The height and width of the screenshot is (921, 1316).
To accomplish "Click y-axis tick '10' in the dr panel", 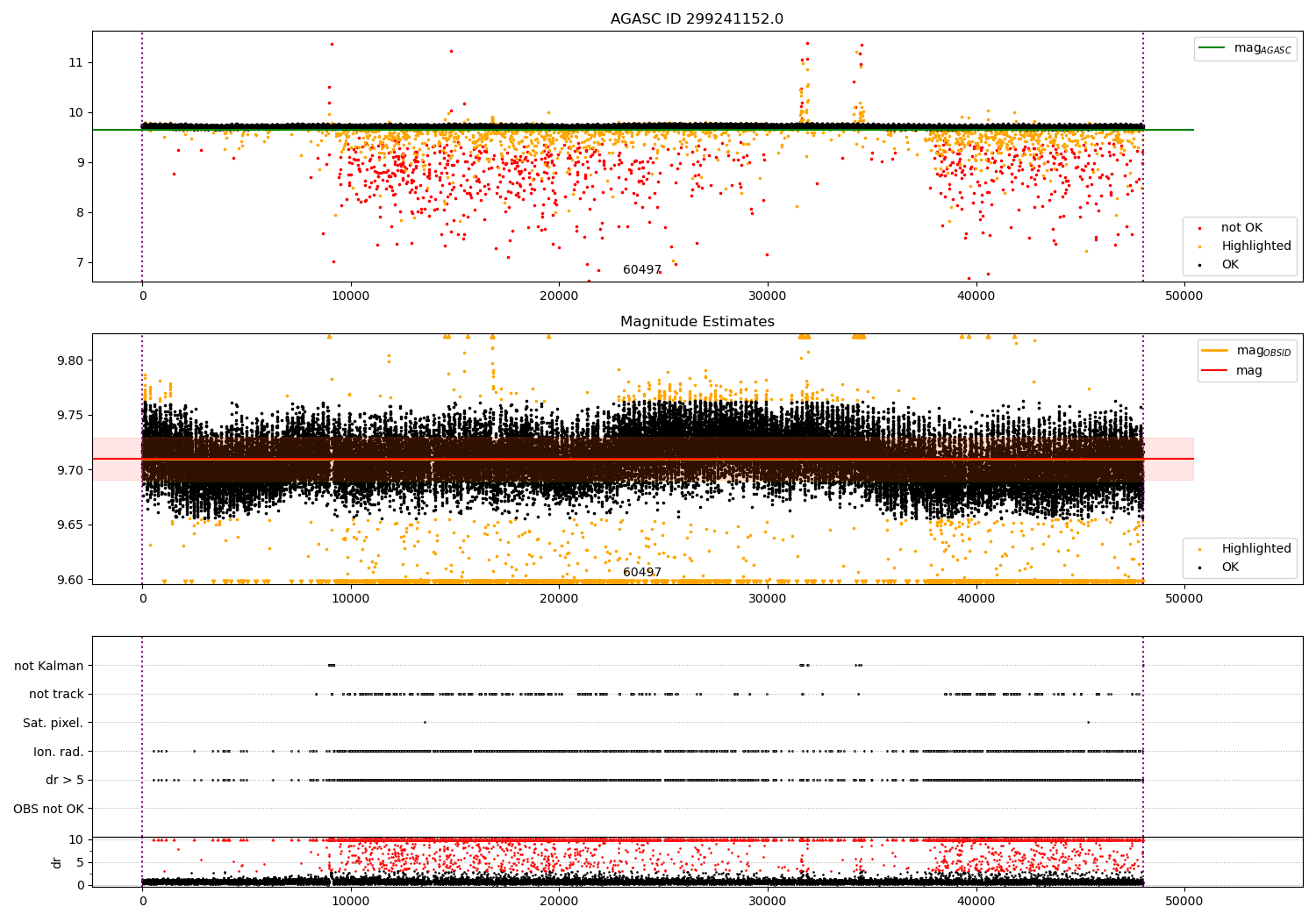I will (76, 839).
